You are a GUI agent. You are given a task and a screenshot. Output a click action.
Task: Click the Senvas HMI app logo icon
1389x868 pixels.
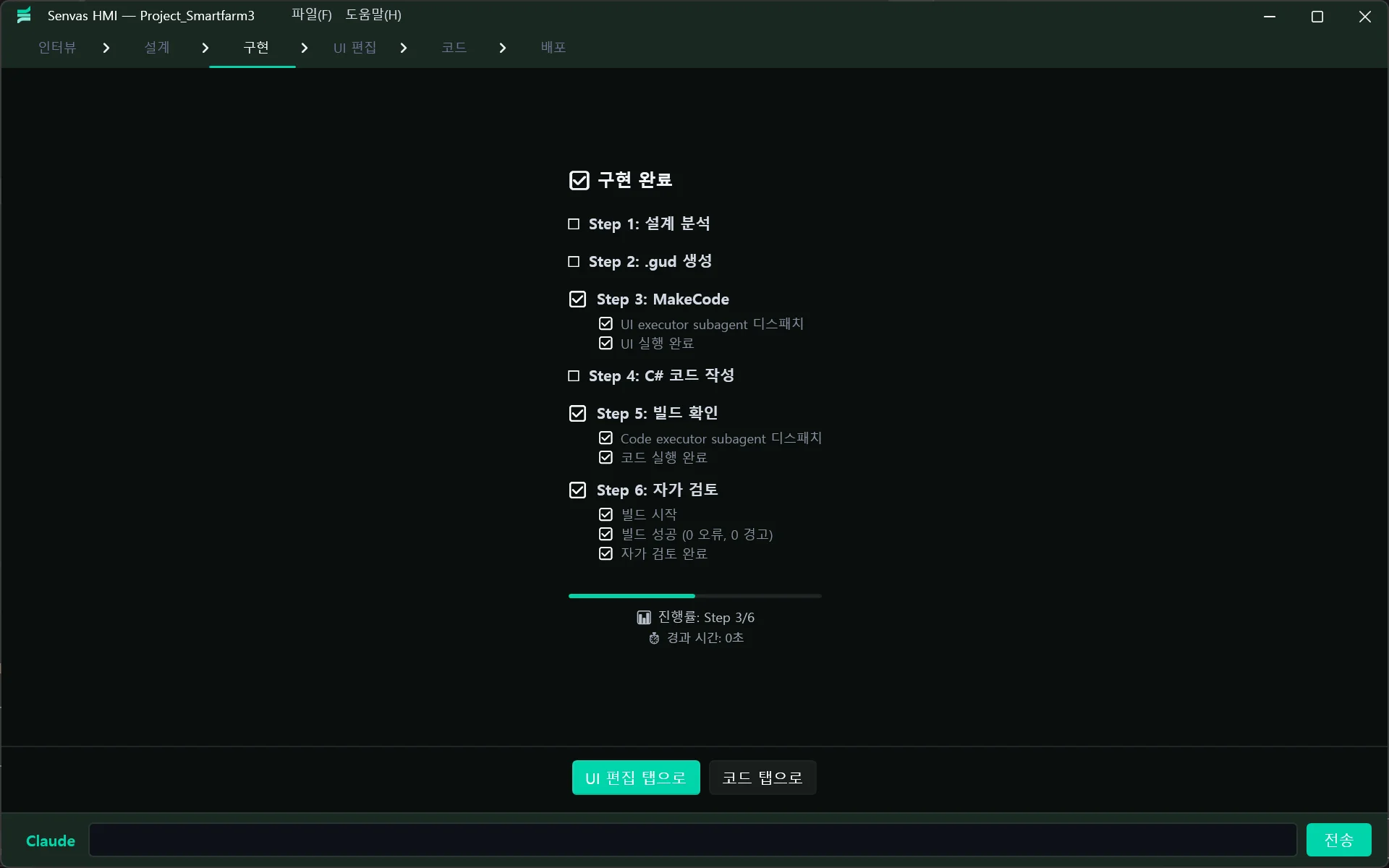point(24,15)
